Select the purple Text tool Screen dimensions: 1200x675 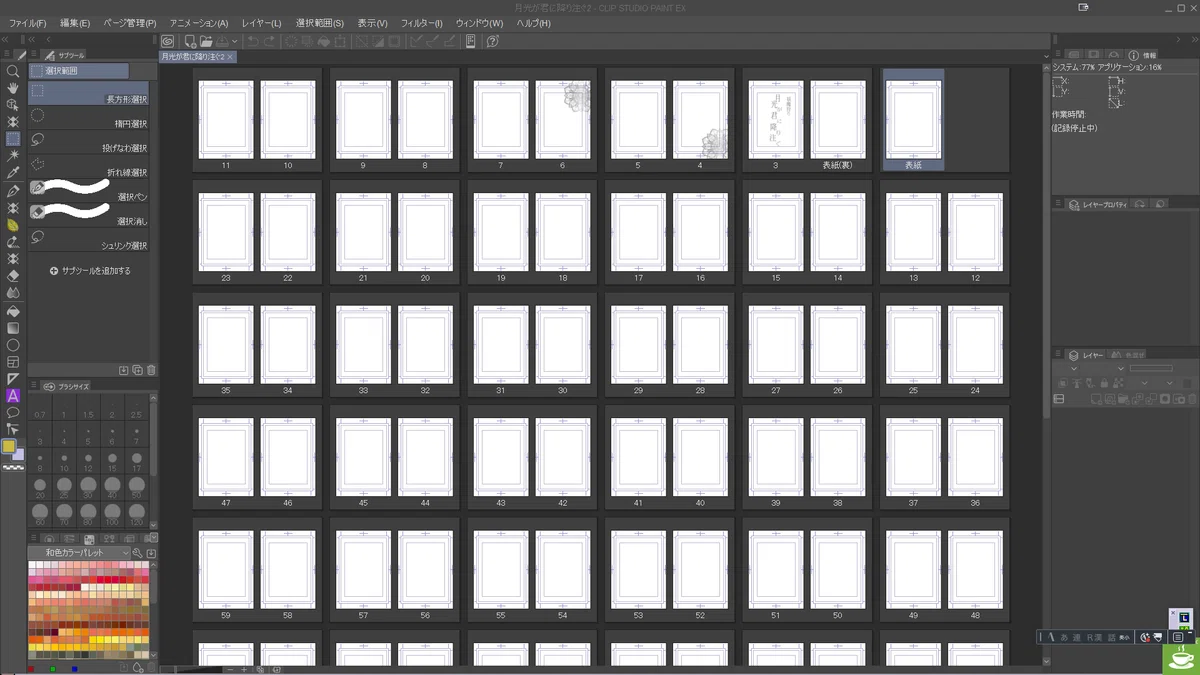point(13,396)
